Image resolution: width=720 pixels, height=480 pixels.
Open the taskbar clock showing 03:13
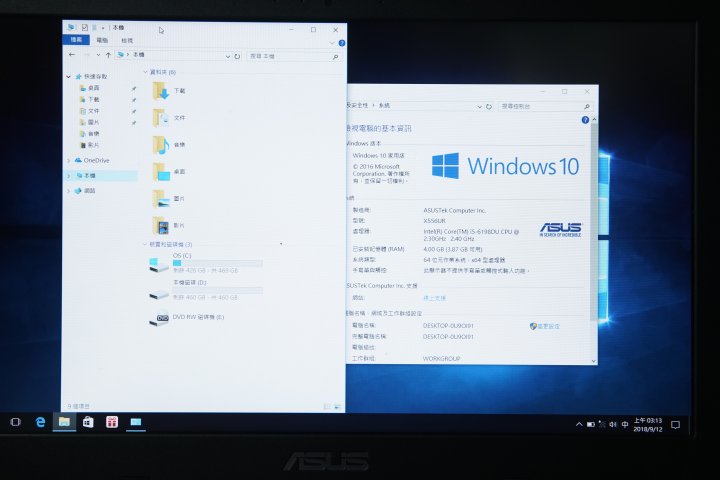point(648,424)
